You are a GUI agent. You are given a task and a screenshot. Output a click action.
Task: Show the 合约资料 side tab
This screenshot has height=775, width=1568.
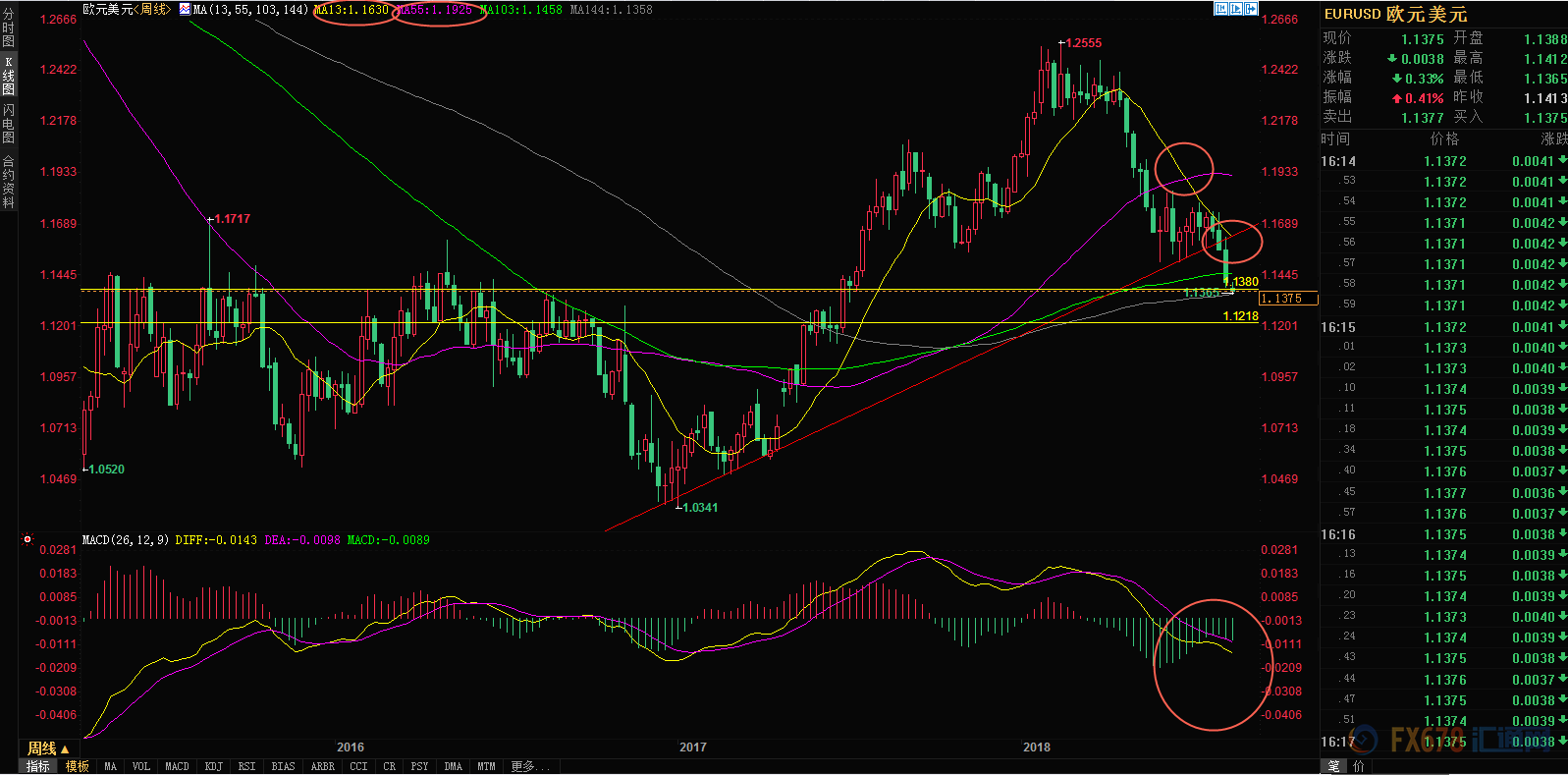click(x=9, y=182)
